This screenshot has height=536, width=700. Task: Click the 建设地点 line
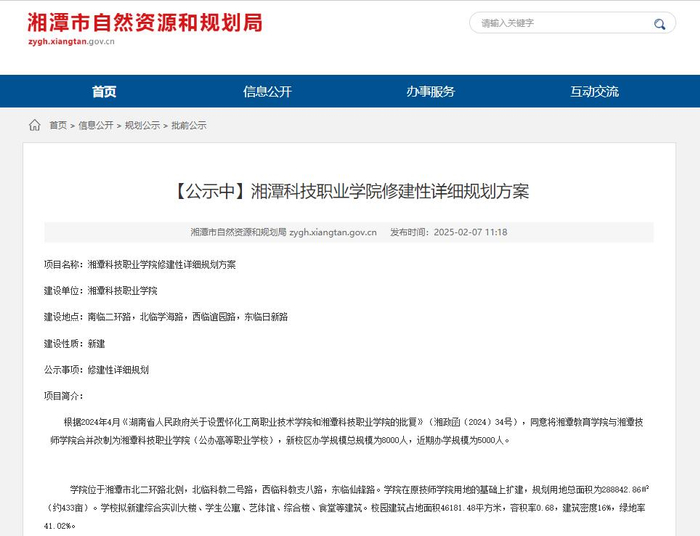[x=166, y=317]
